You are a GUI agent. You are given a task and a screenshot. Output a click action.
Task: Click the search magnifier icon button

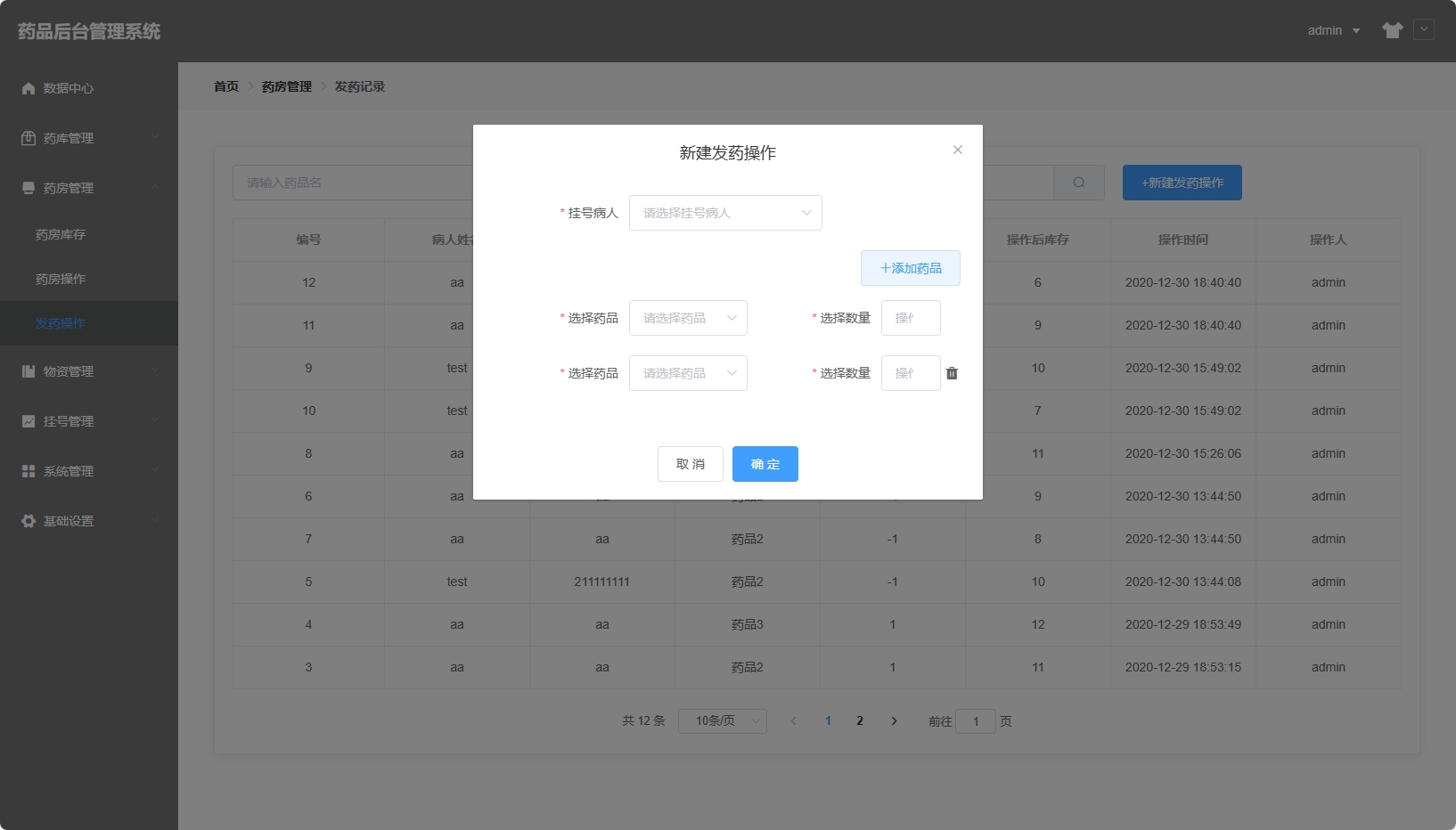[x=1079, y=183]
